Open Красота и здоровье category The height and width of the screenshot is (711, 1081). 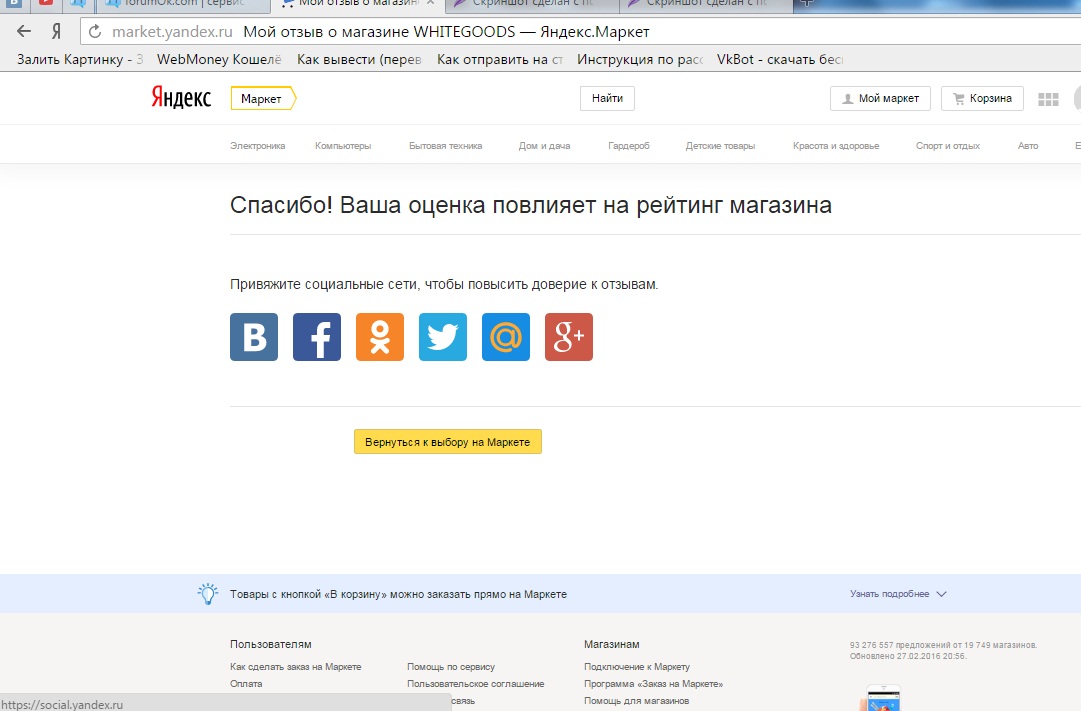pyautogui.click(x=836, y=146)
